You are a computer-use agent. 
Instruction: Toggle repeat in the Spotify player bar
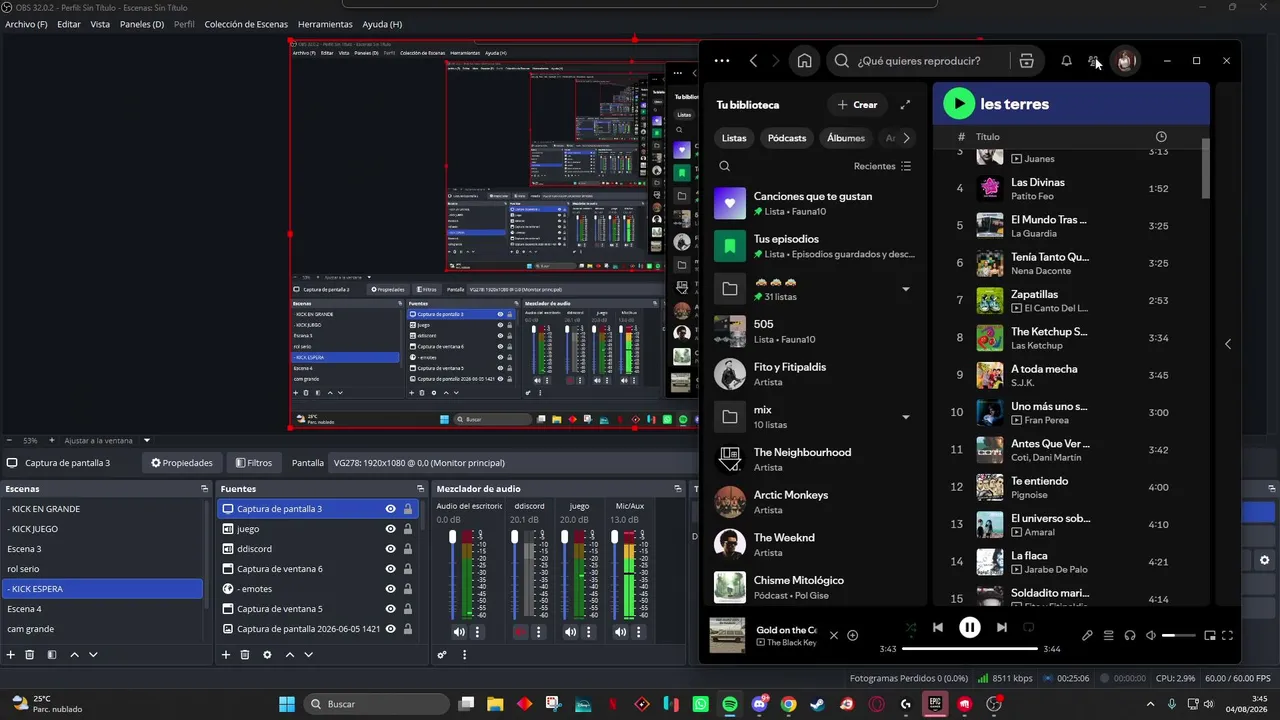click(x=1028, y=627)
